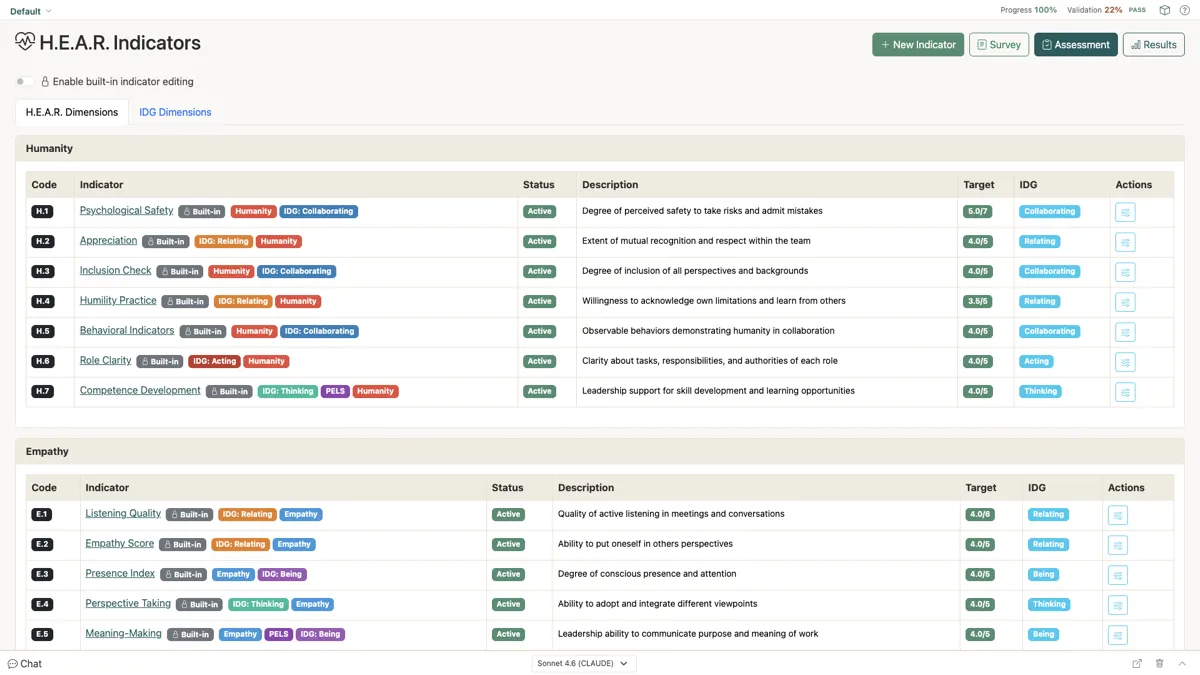Image resolution: width=1200 pixels, height=675 pixels.
Task: Open Competence Development indicator link
Action: tap(140, 390)
